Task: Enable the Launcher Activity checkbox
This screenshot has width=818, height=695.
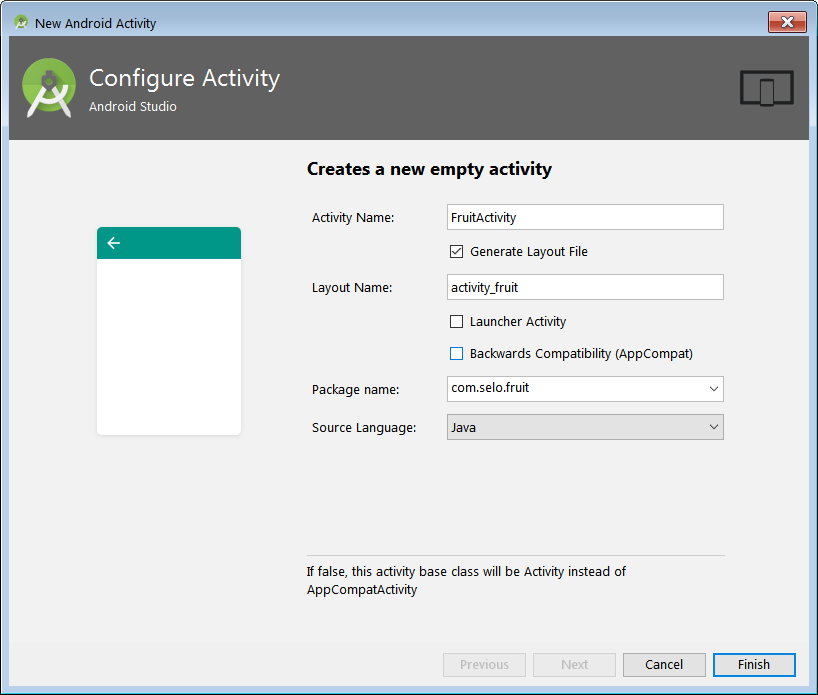Action: click(x=456, y=321)
